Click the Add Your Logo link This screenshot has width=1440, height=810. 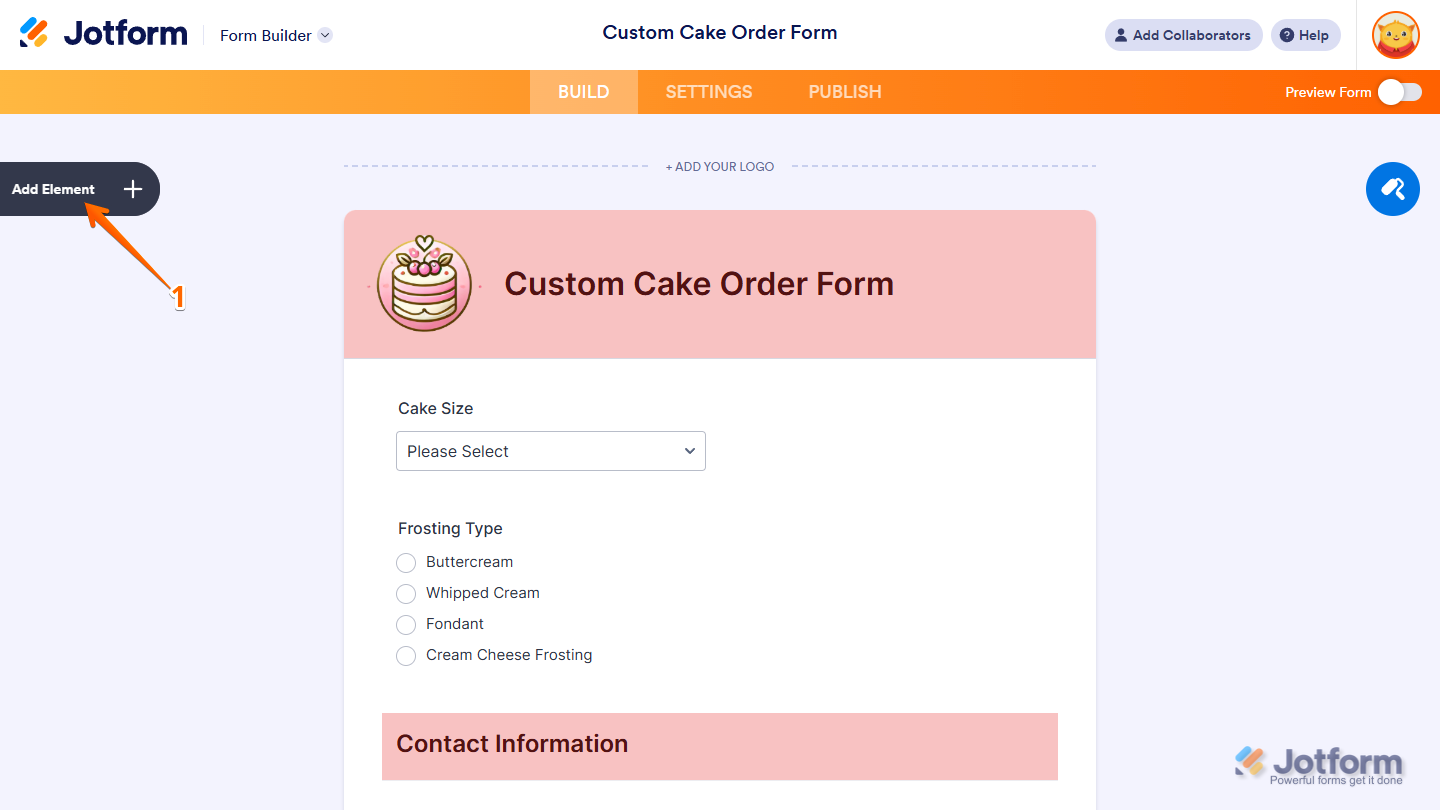pyautogui.click(x=720, y=167)
